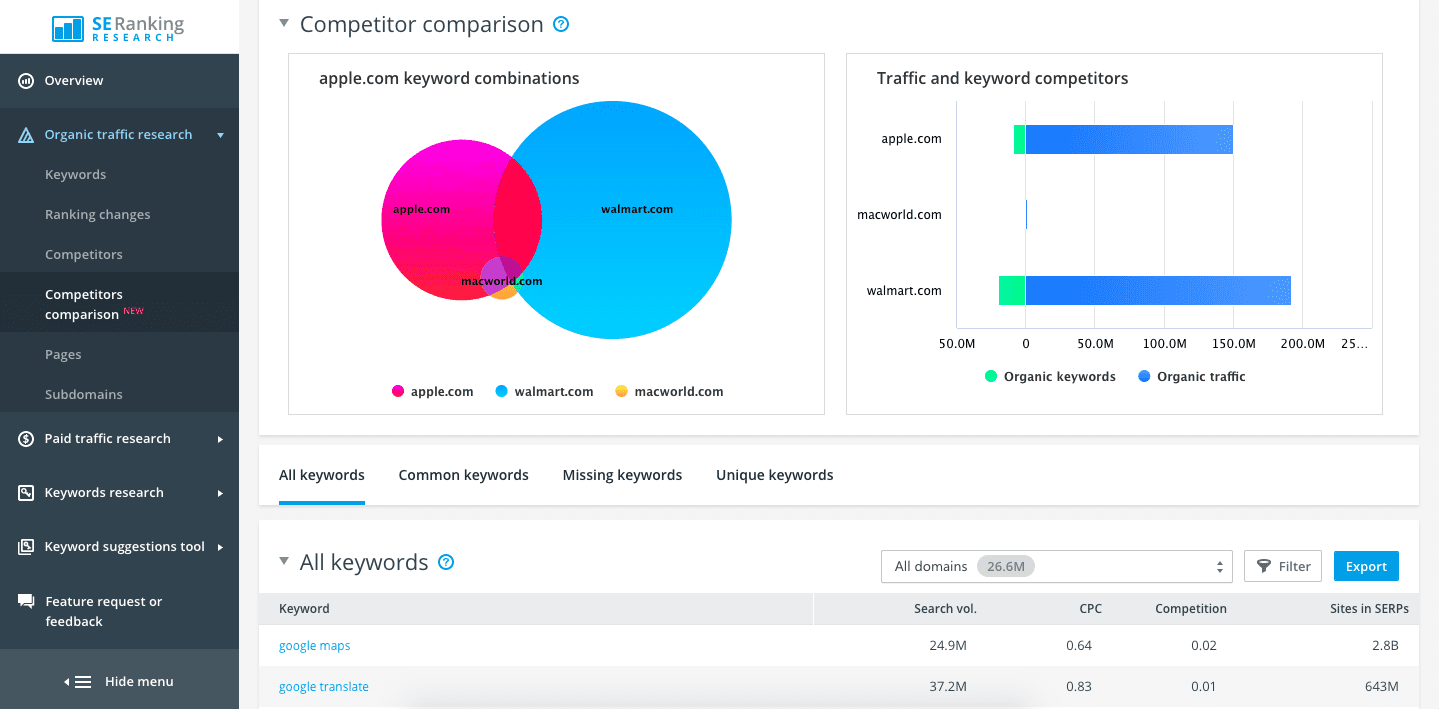Image resolution: width=1439 pixels, height=709 pixels.
Task: Click the 26.6M count badge in dropdown
Action: coord(1006,566)
